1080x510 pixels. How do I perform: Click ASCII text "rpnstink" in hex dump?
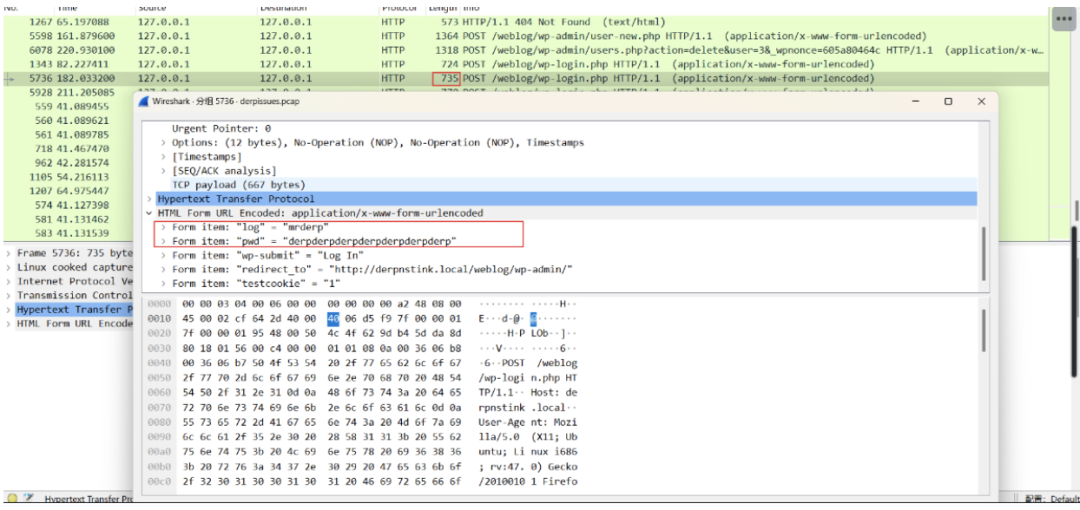pos(502,407)
